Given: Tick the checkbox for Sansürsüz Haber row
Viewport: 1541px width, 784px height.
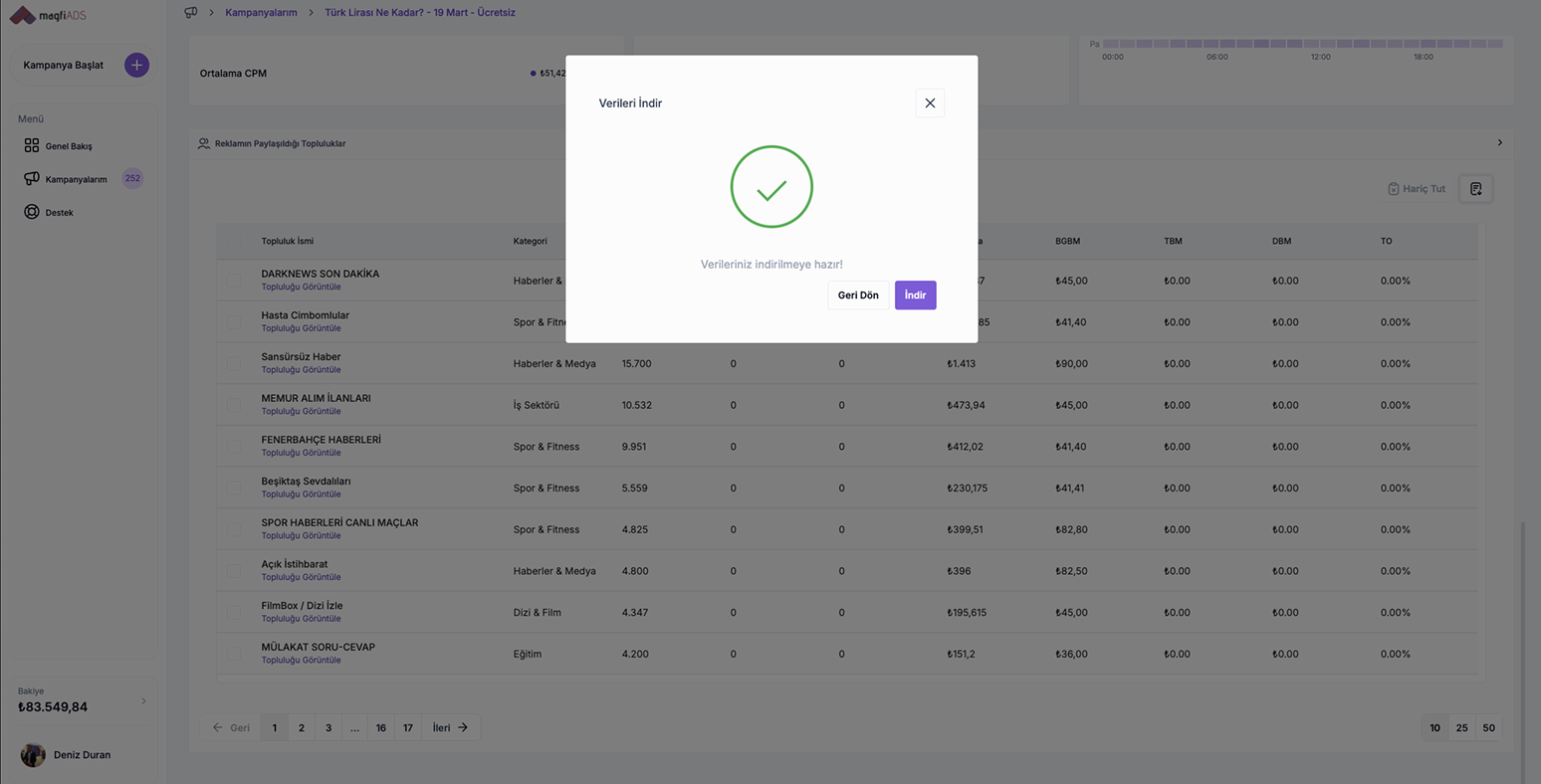Looking at the screenshot, I should [x=233, y=363].
